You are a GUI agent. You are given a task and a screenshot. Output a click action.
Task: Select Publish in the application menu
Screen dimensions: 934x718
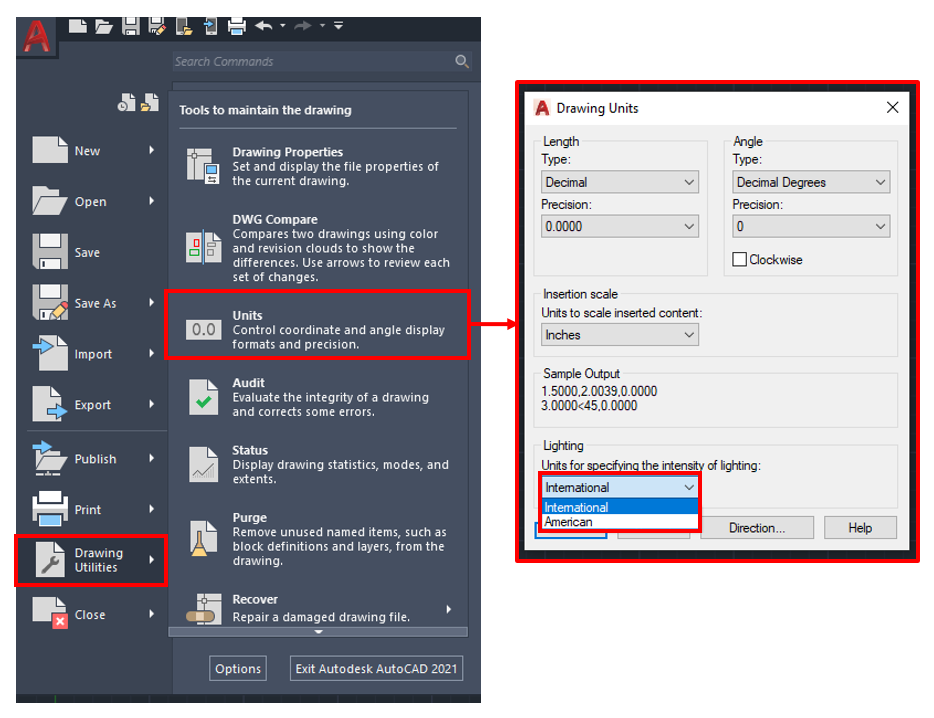tap(94, 459)
